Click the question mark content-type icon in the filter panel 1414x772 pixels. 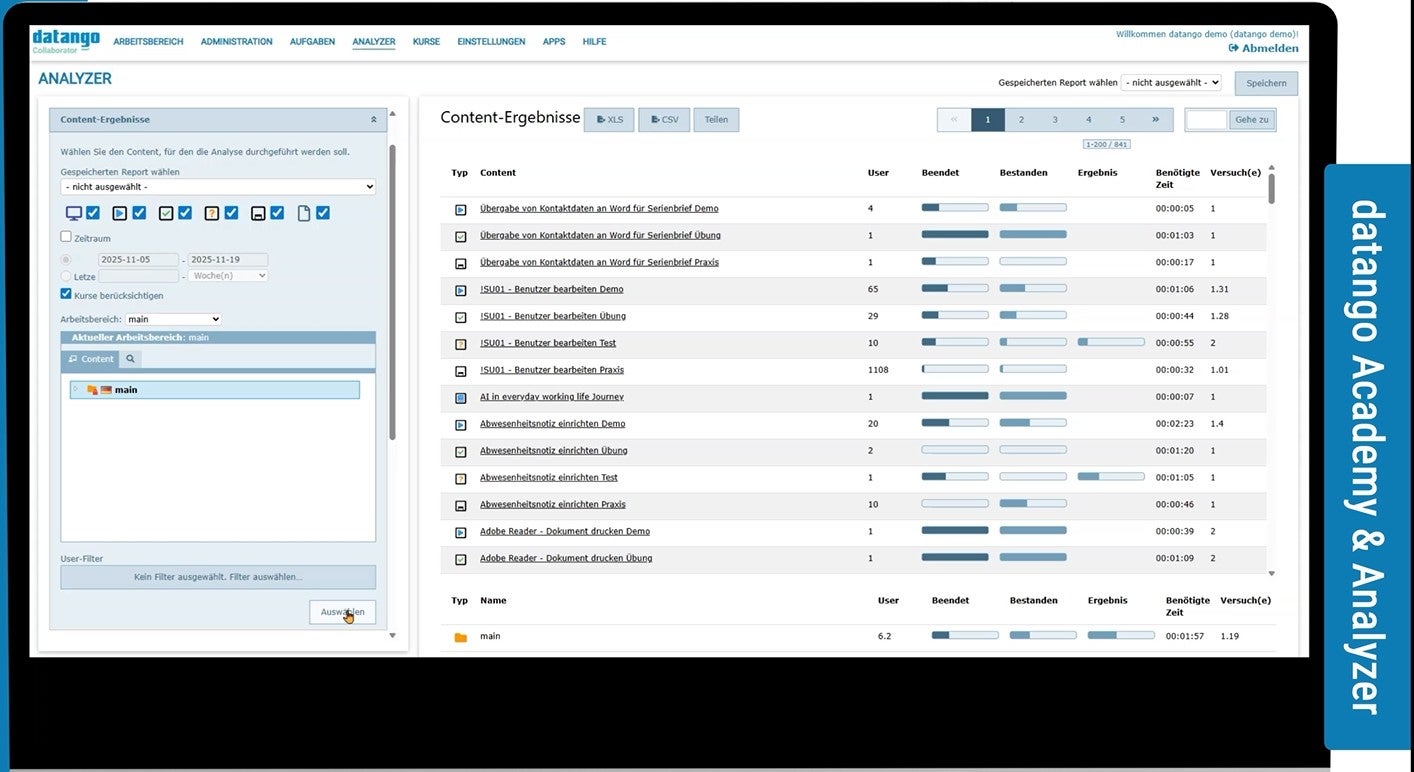coord(212,213)
